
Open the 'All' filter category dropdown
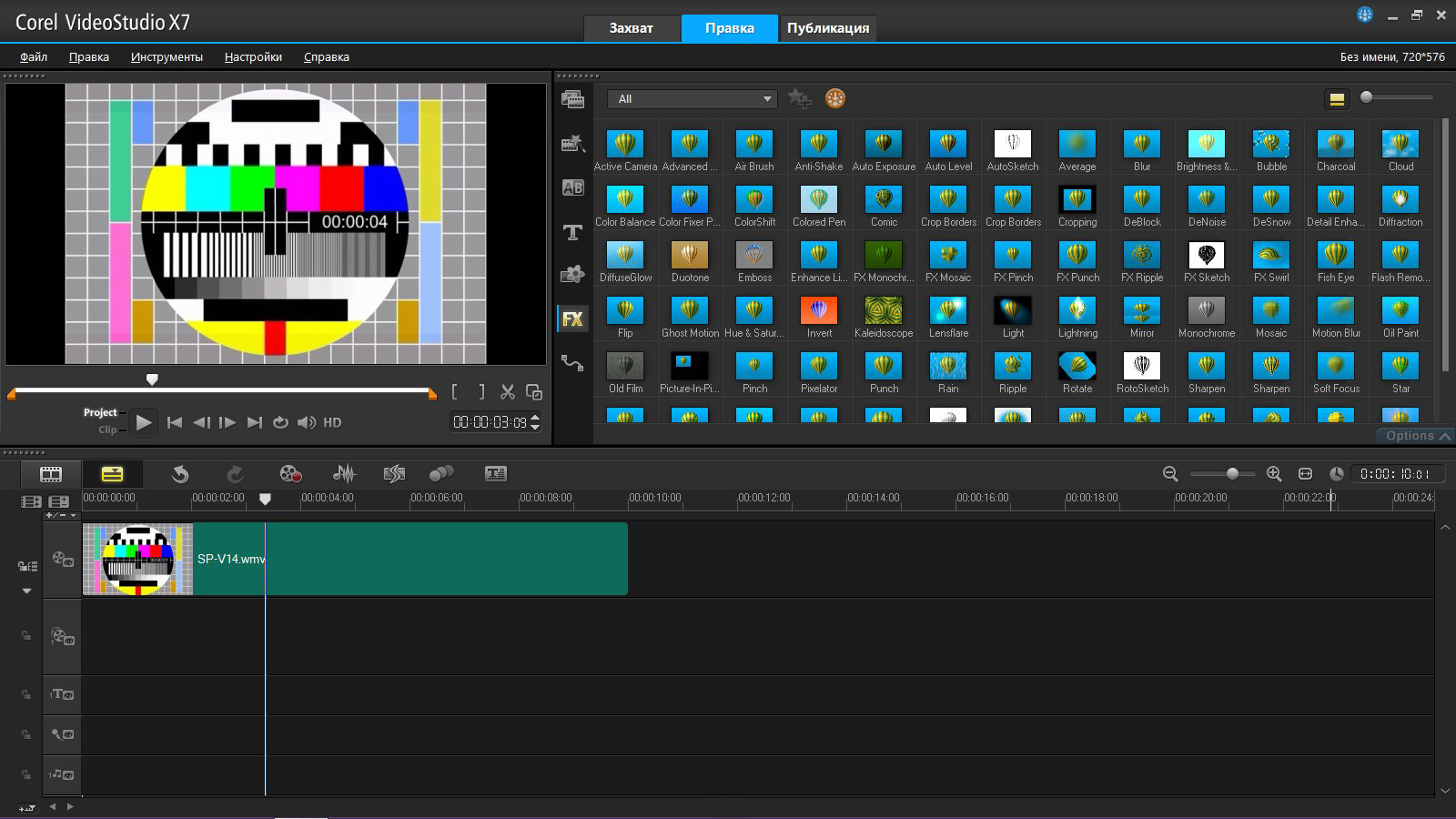pos(693,99)
